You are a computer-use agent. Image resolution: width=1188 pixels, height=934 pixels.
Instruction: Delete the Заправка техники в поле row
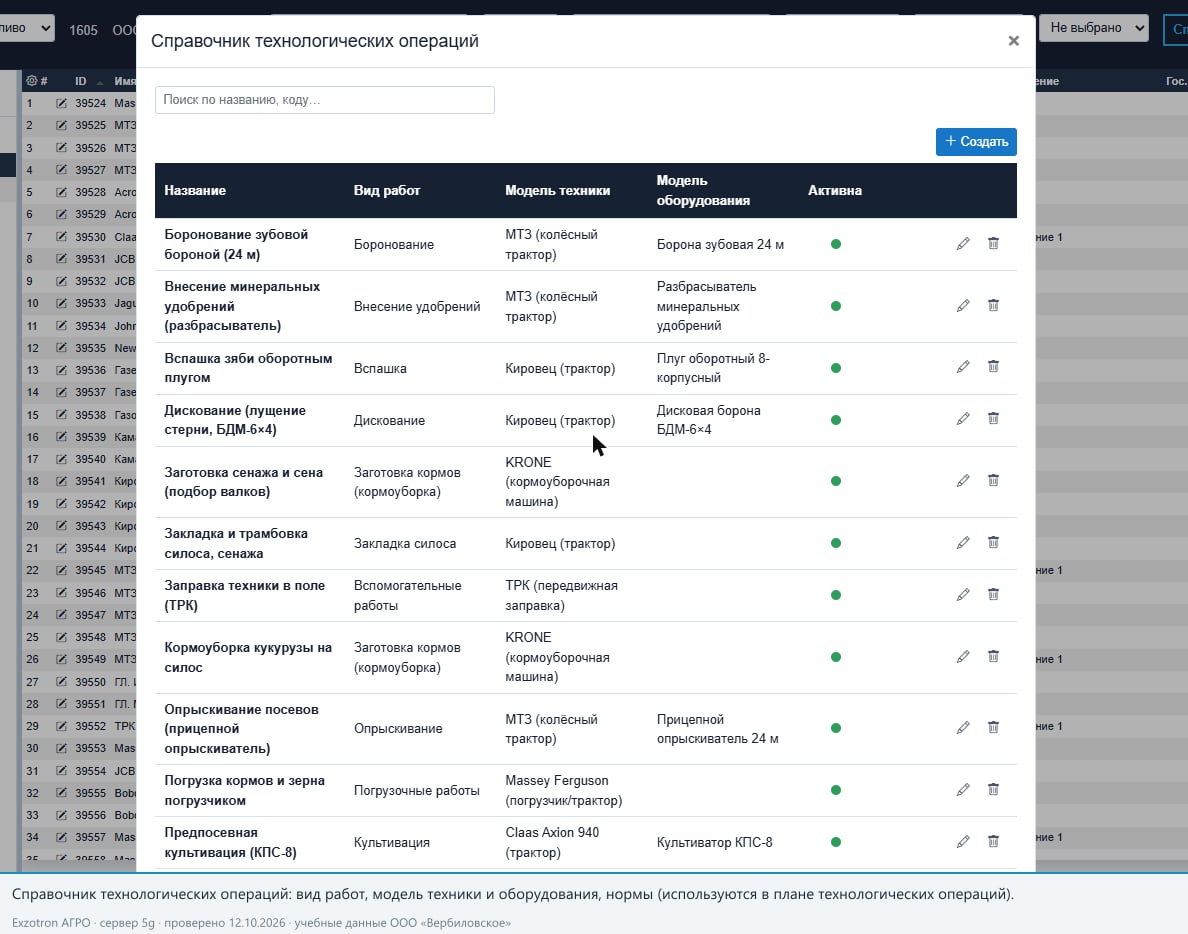[x=993, y=594]
